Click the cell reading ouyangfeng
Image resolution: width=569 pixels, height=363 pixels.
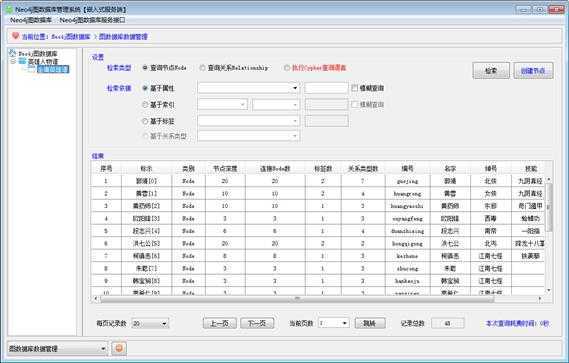[x=408, y=219]
